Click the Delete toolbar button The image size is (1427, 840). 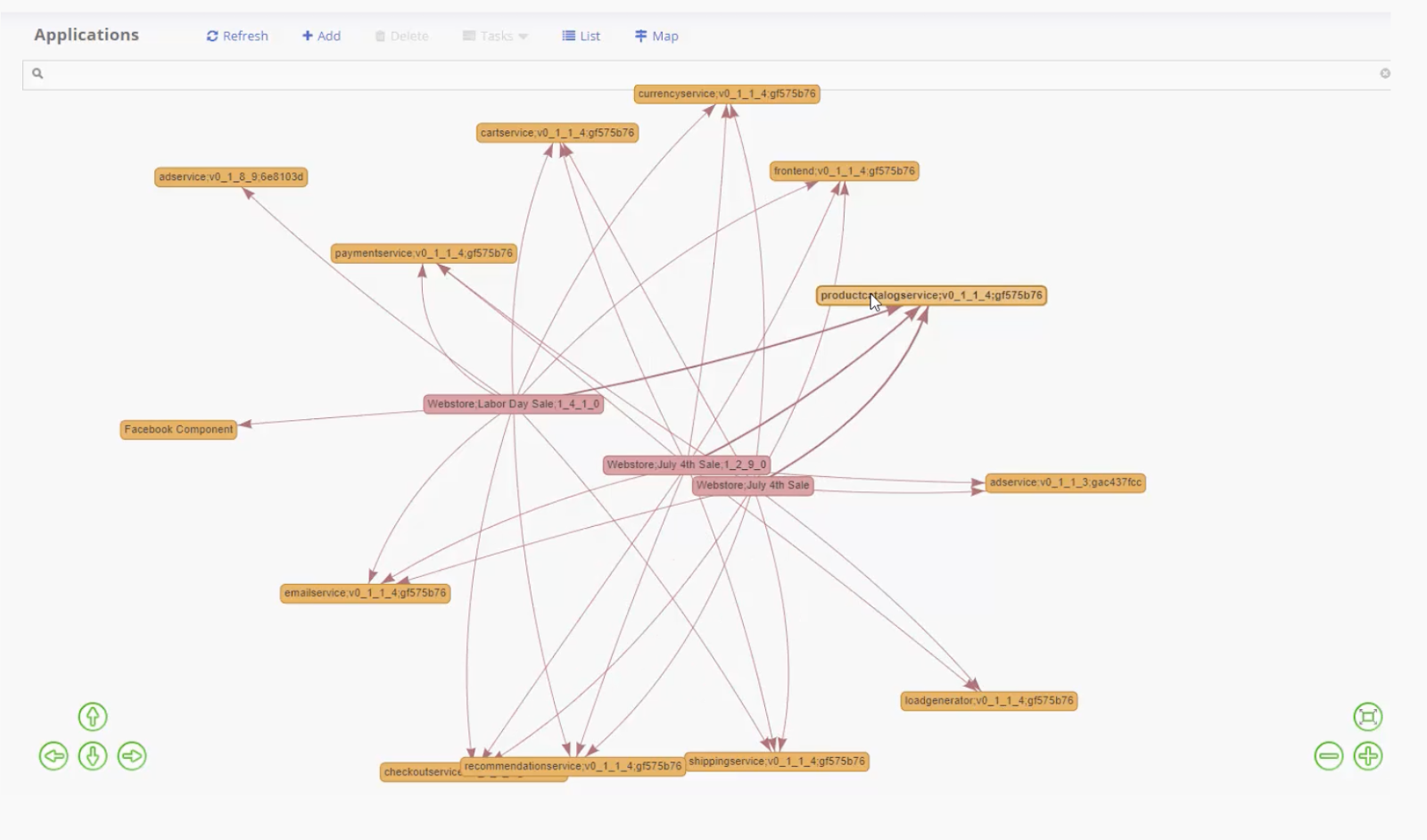coord(401,37)
